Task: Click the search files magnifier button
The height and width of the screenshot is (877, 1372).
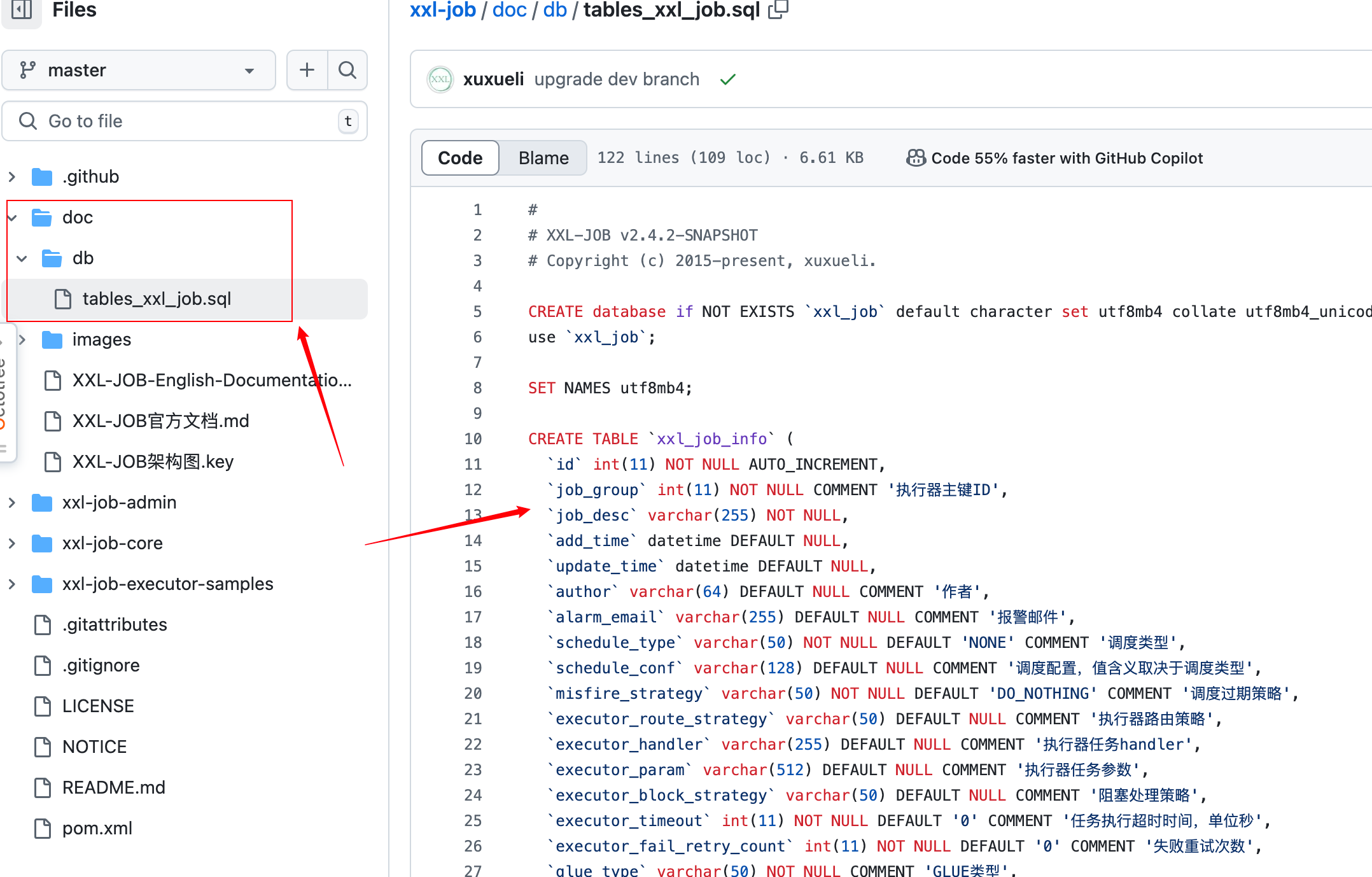Action: click(347, 70)
